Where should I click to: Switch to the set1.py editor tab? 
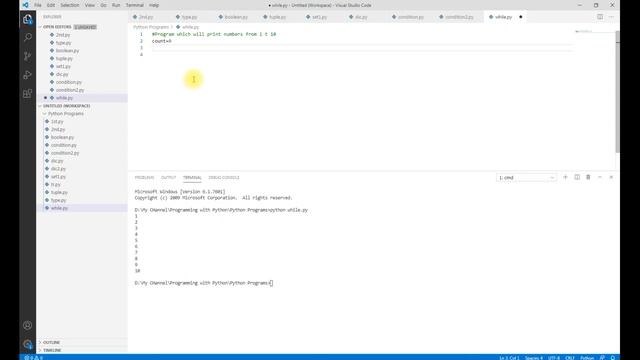317,17
